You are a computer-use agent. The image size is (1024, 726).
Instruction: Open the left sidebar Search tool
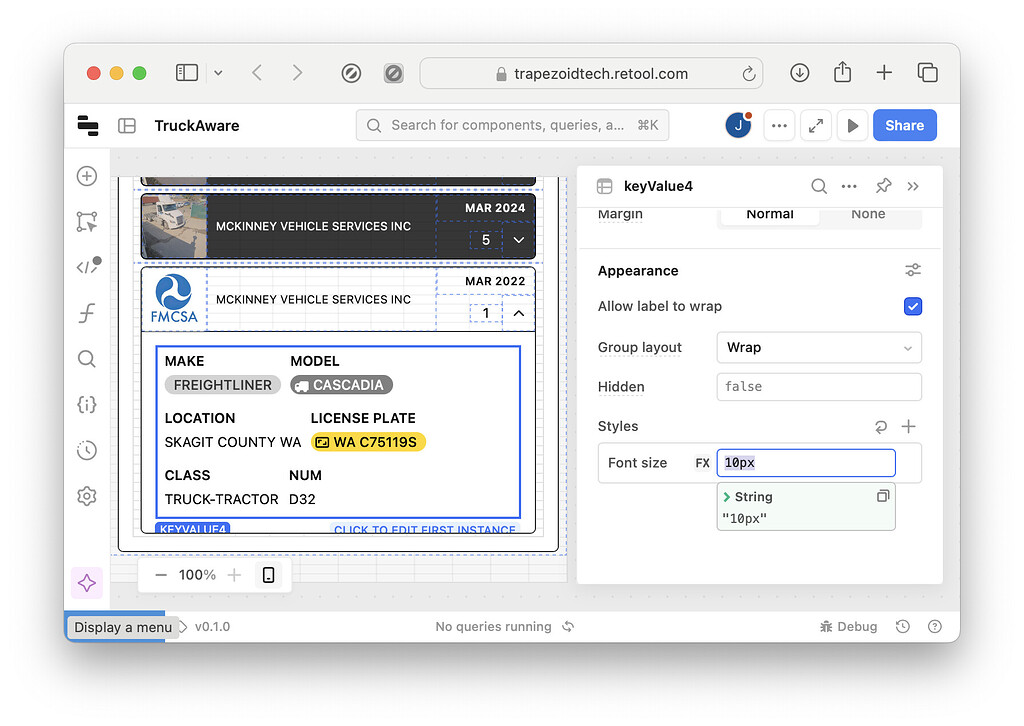pos(87,359)
